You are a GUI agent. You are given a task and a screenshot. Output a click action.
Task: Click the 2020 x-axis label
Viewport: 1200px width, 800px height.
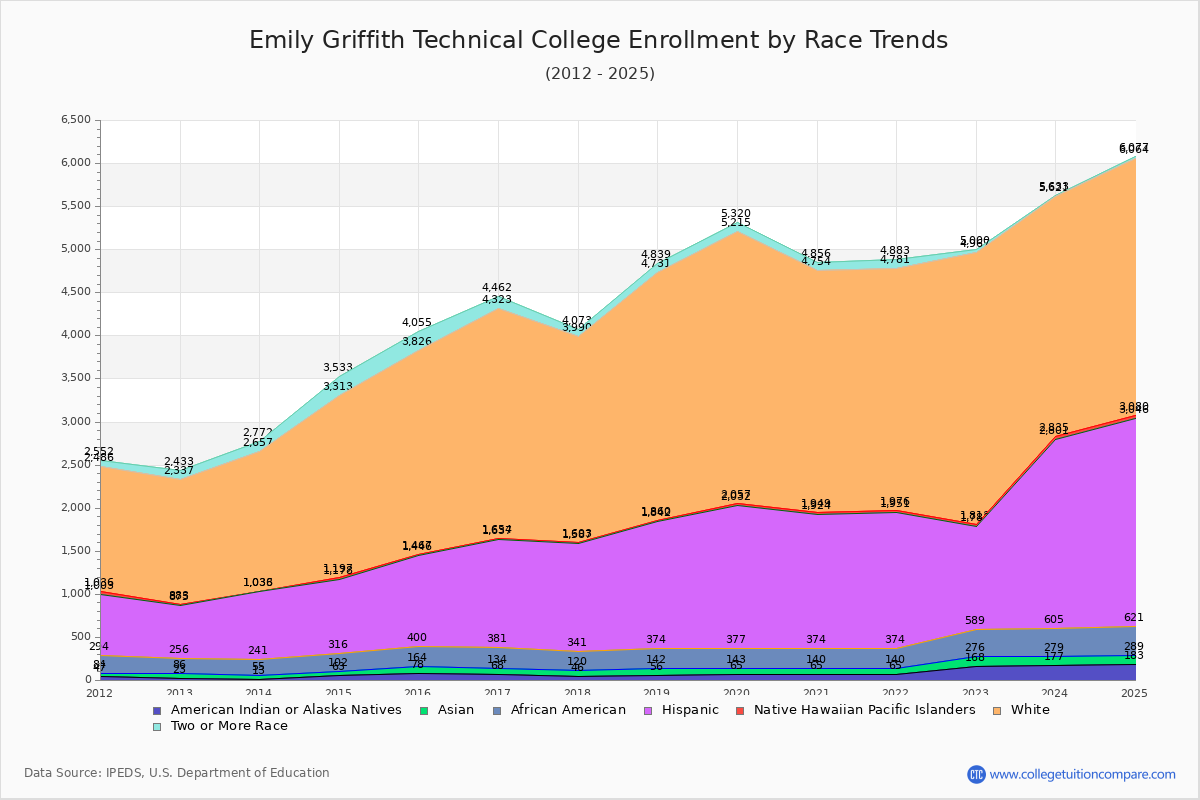point(737,692)
